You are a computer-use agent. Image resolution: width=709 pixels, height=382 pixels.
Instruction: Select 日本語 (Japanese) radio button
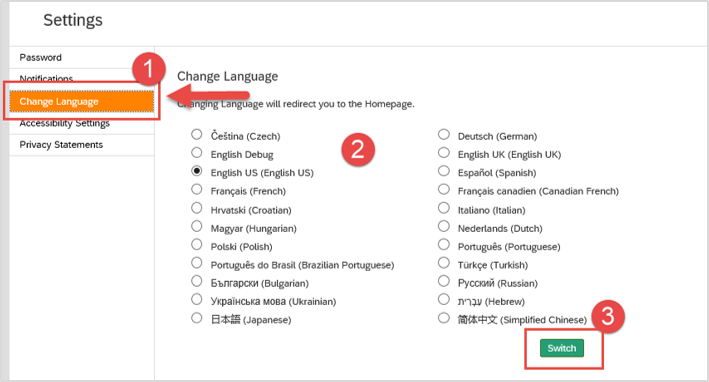tap(196, 318)
